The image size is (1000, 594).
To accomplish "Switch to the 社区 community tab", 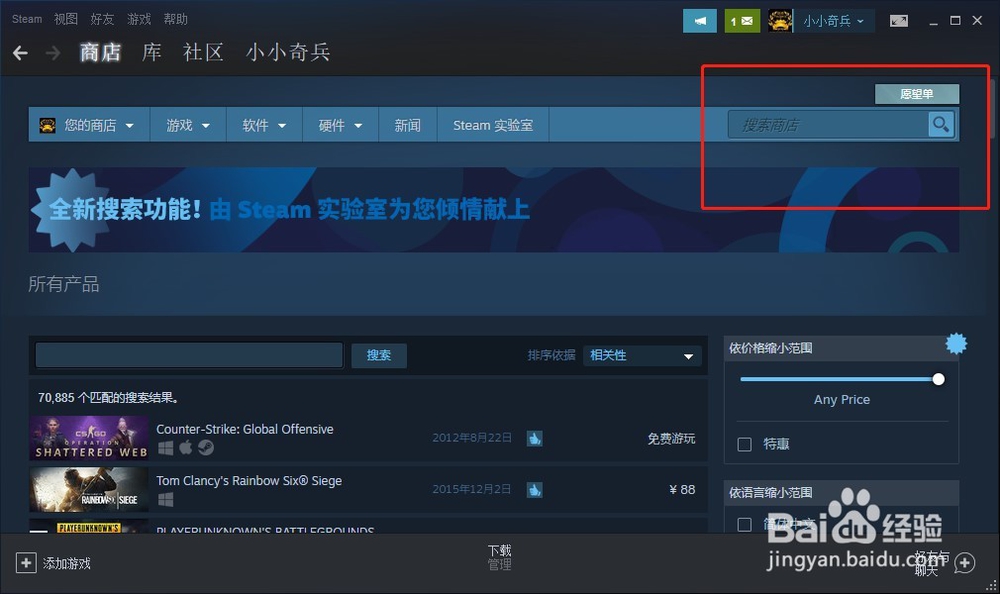I will click(203, 52).
